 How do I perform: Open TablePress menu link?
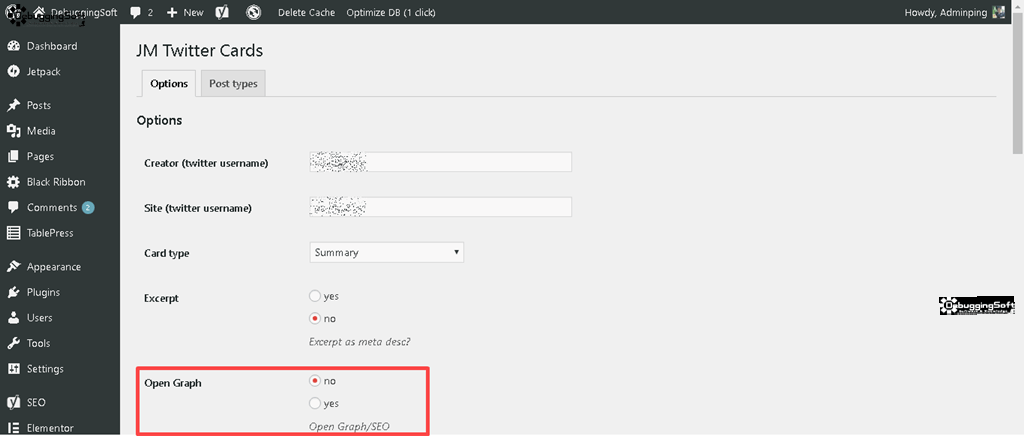pyautogui.click(x=50, y=233)
